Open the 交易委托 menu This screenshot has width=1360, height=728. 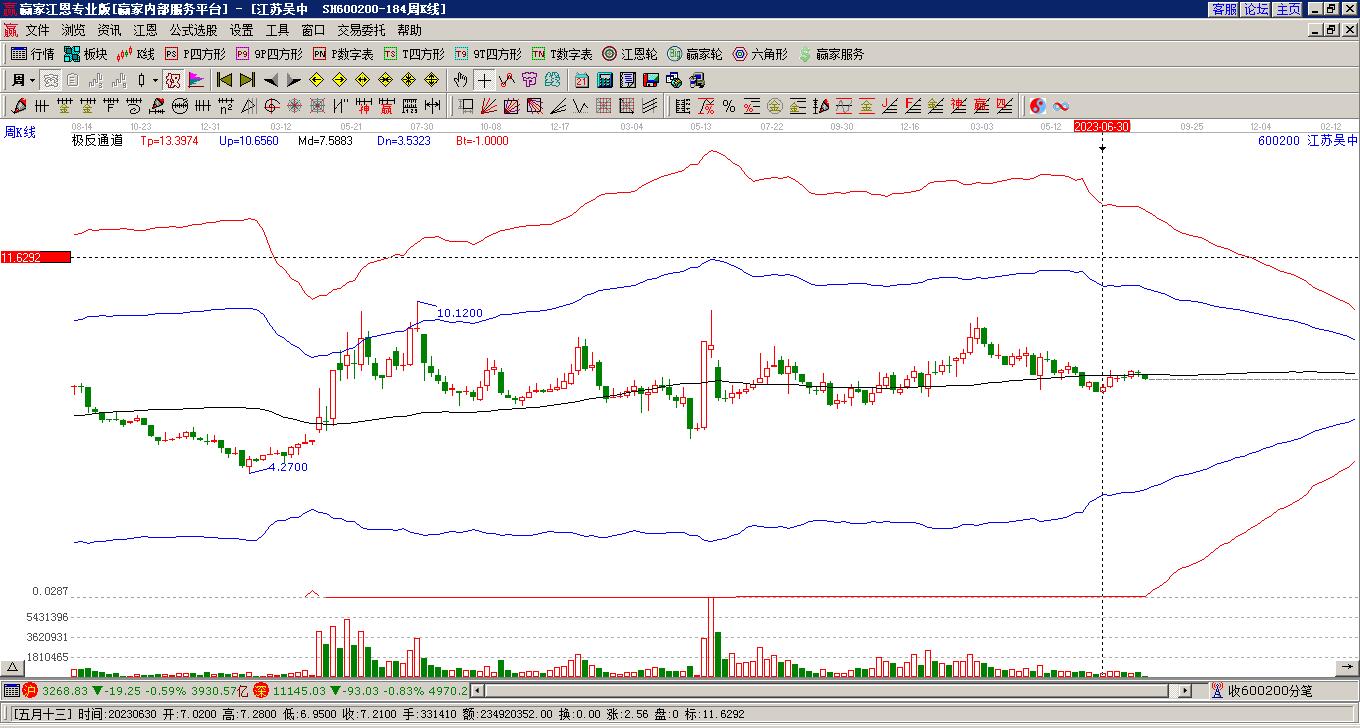pyautogui.click(x=361, y=30)
